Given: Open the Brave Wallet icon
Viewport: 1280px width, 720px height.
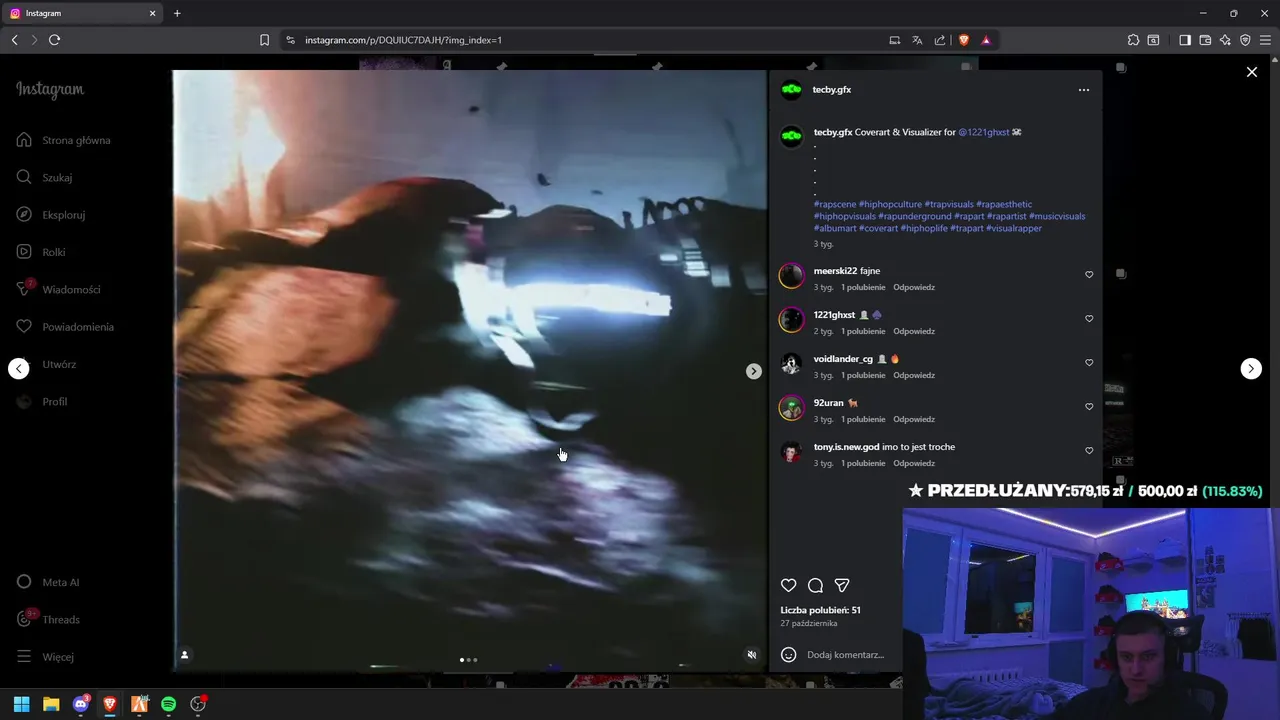Looking at the screenshot, I should click(x=1205, y=40).
